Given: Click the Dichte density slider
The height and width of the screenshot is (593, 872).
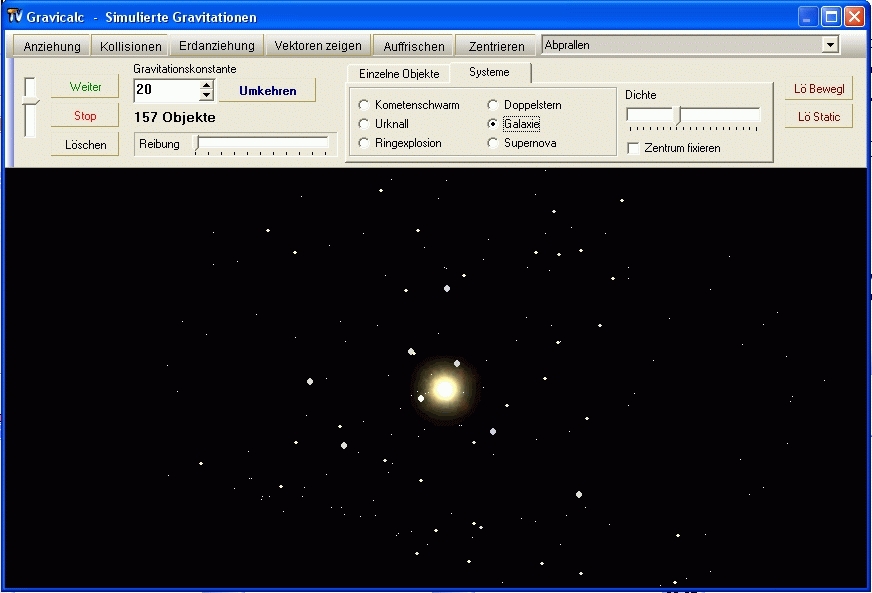Looking at the screenshot, I should (x=693, y=116).
